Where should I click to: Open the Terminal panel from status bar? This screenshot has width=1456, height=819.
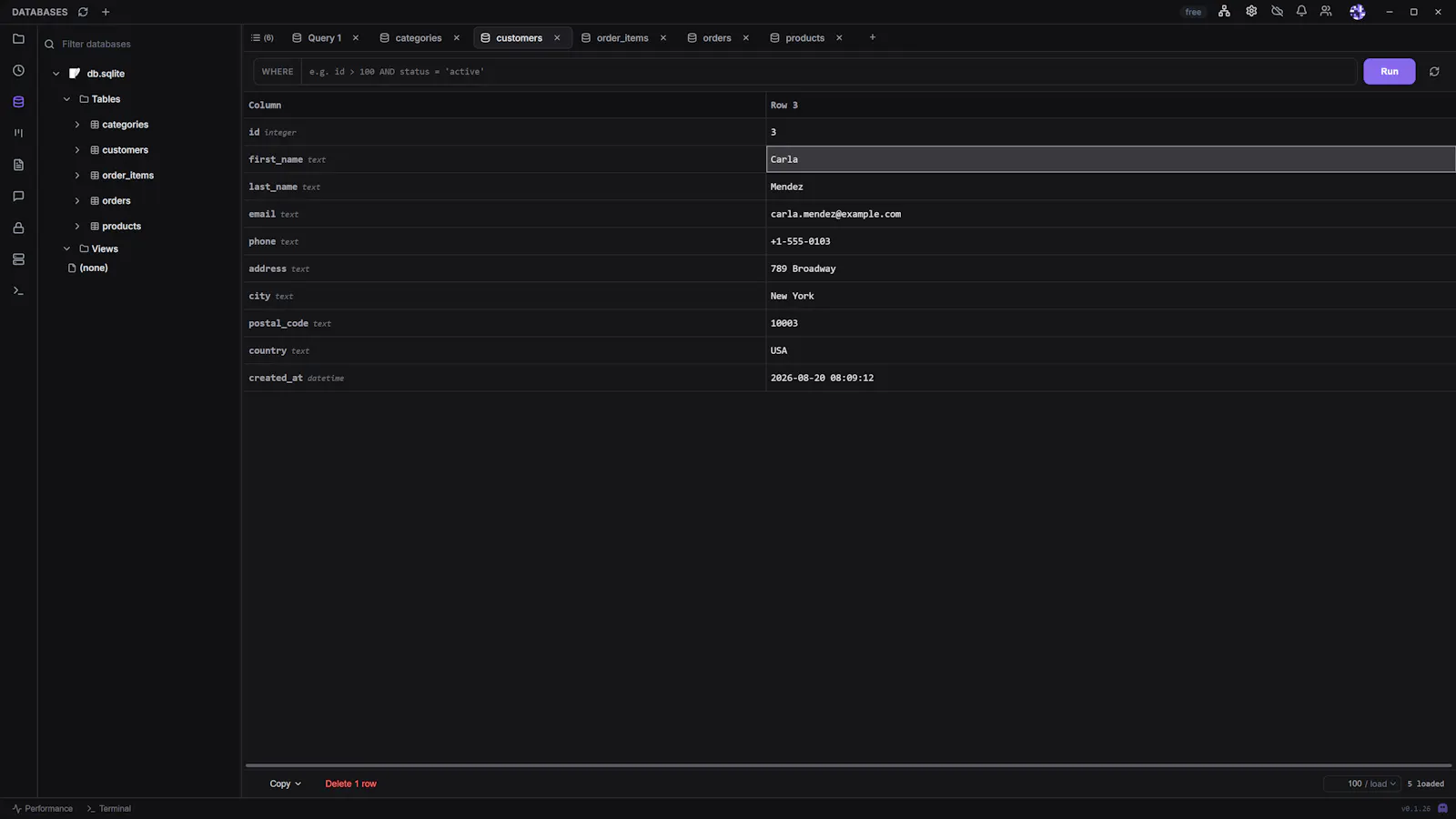click(x=109, y=808)
